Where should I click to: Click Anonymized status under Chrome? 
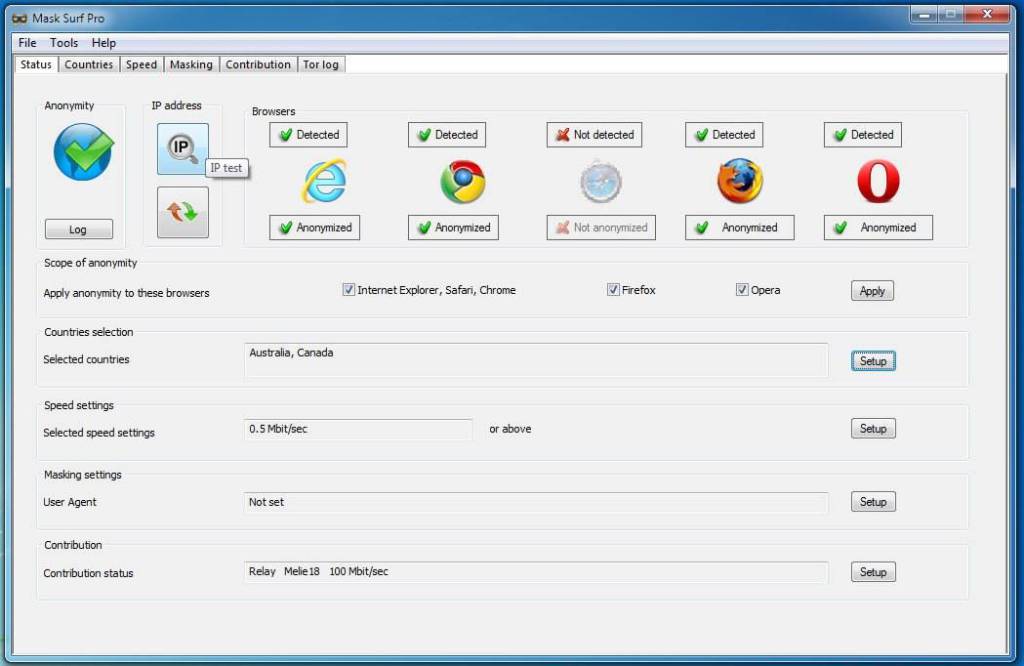point(453,227)
